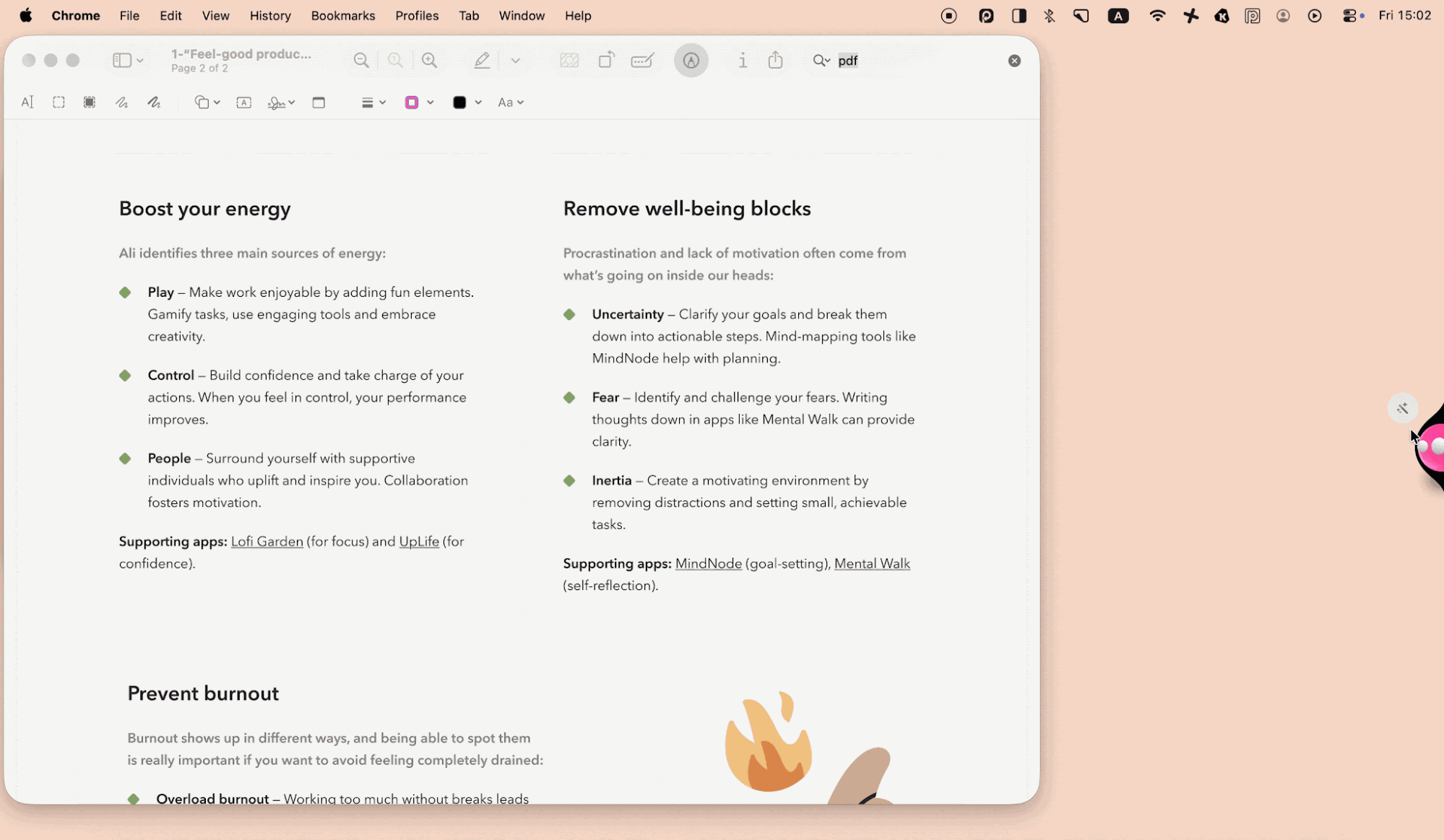Screen dimensions: 1444x840
Task: Click the Share icon in toolbar
Action: pyautogui.click(x=775, y=60)
